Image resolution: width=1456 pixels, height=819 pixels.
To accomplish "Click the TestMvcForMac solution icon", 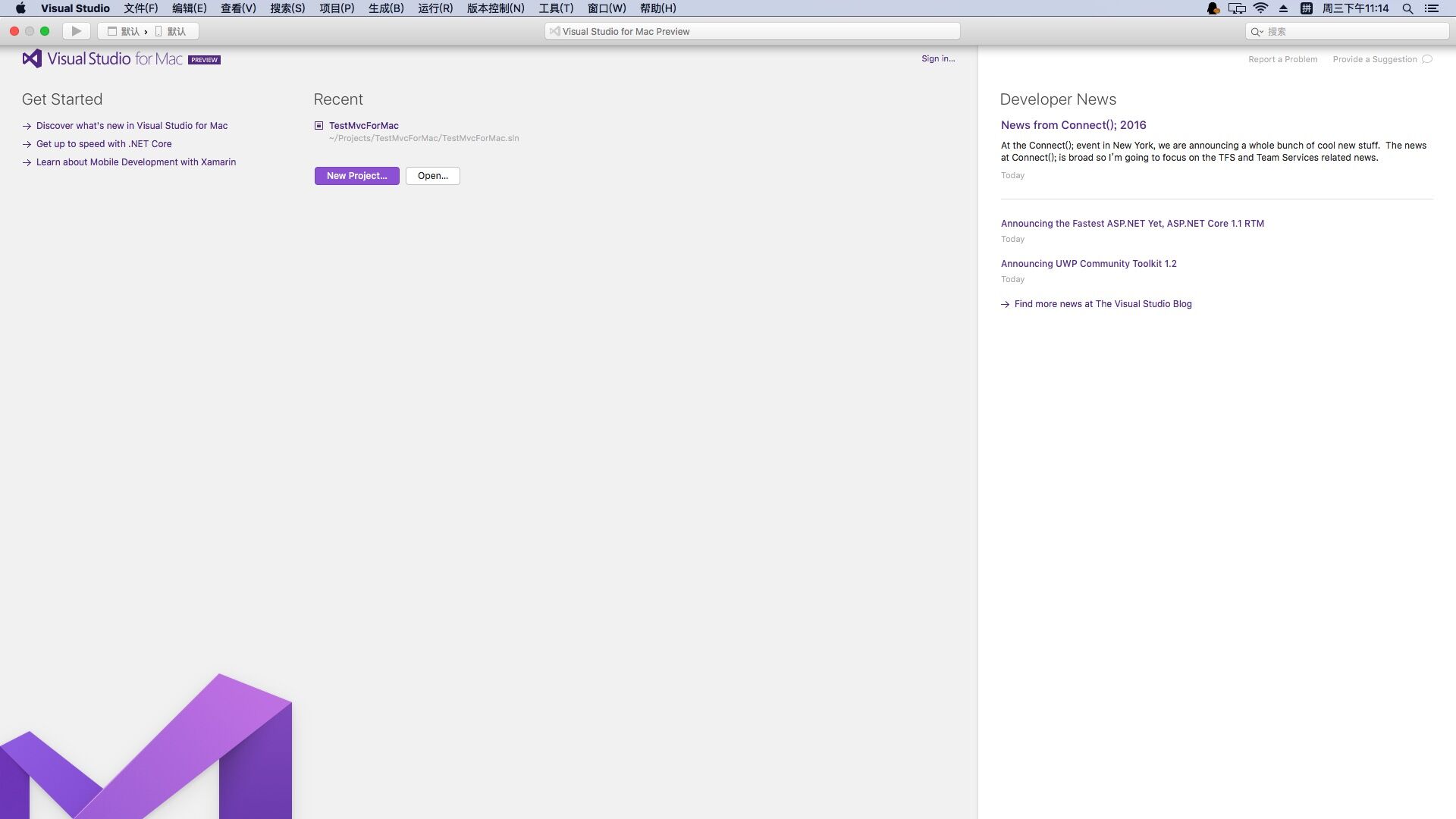I will pyautogui.click(x=319, y=126).
